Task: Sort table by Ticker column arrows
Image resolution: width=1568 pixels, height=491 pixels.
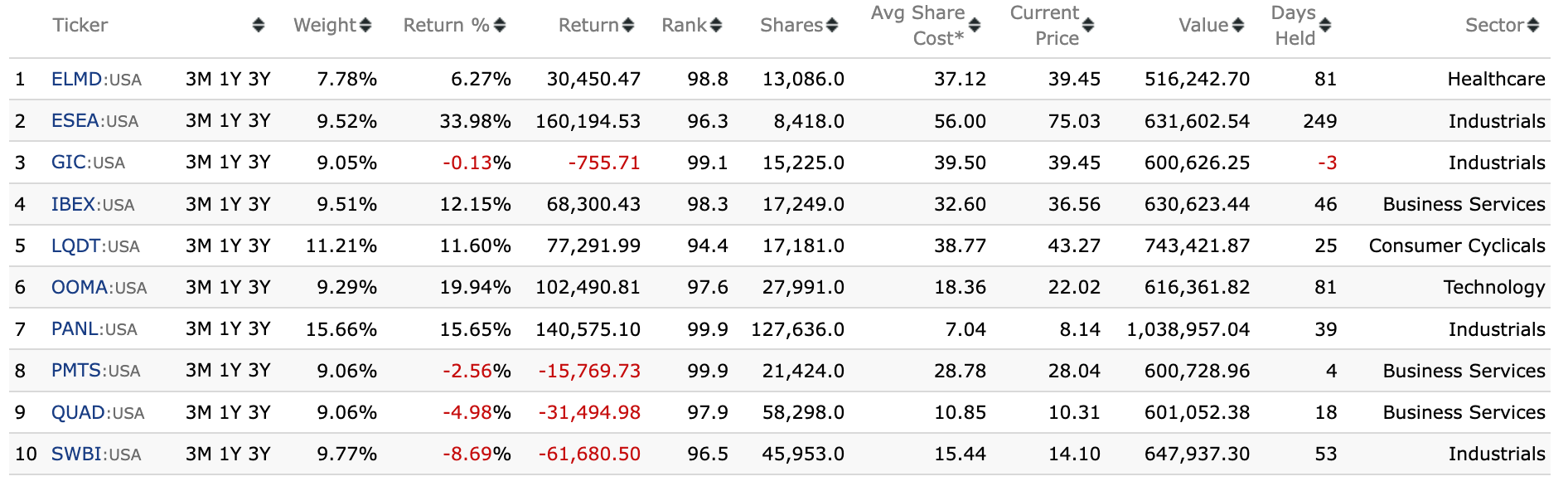Action: pyautogui.click(x=259, y=26)
